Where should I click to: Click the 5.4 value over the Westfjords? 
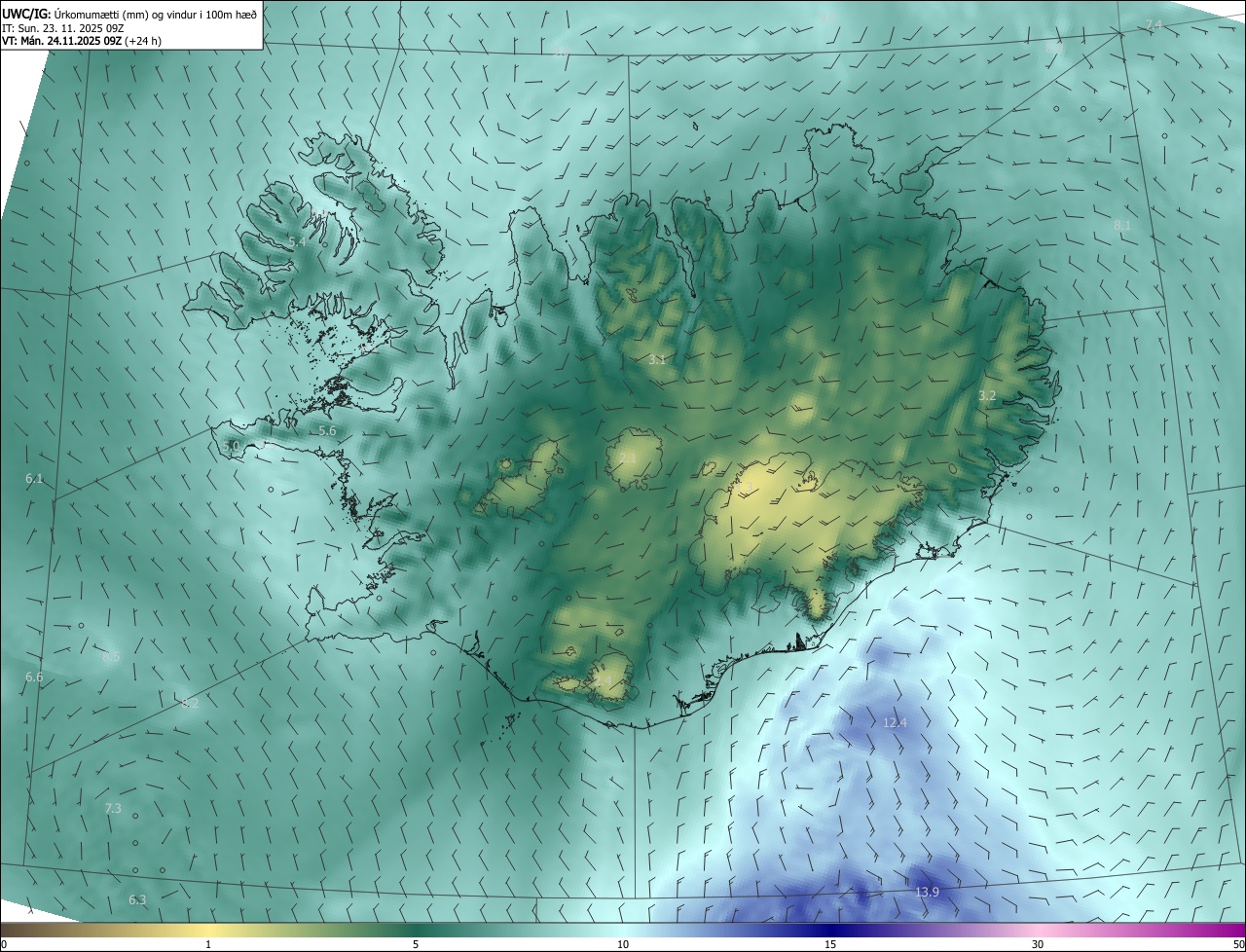(x=297, y=240)
